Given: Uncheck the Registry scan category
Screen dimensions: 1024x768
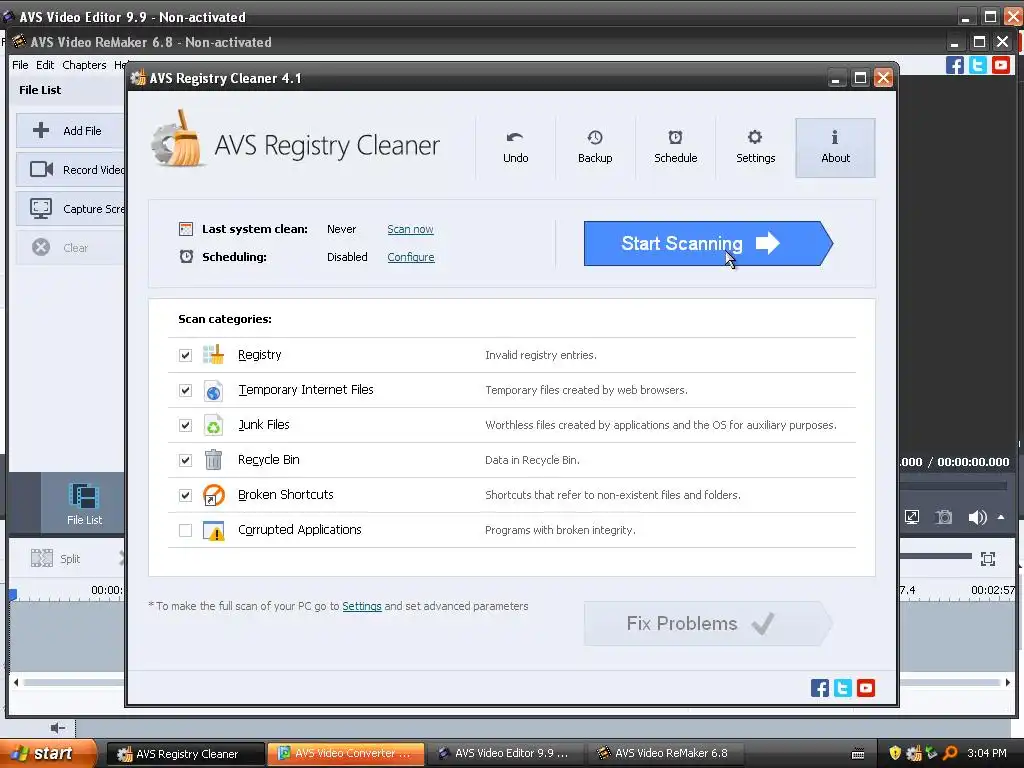Looking at the screenshot, I should pos(185,355).
